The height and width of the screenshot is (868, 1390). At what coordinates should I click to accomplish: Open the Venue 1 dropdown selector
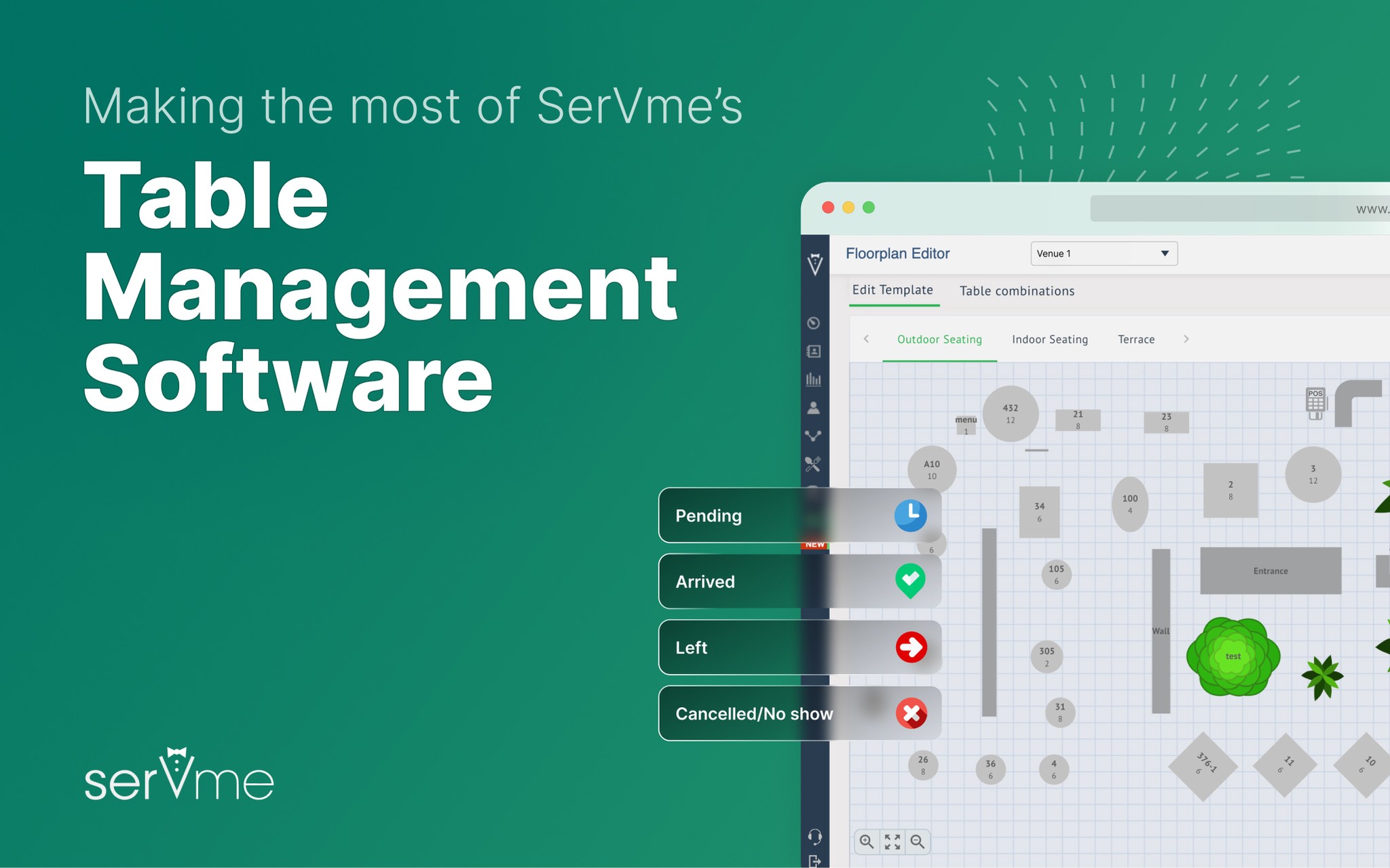tap(1104, 253)
